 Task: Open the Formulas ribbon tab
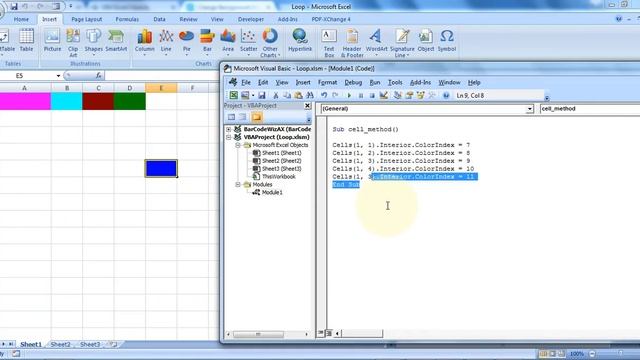127,19
